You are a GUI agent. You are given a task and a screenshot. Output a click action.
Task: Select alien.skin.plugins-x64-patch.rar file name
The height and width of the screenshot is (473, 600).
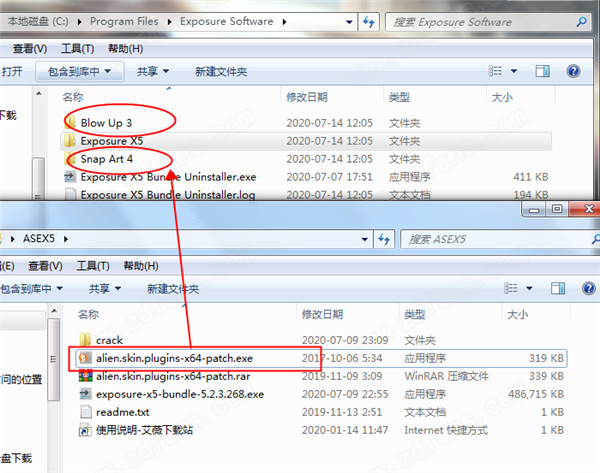pyautogui.click(x=173, y=376)
